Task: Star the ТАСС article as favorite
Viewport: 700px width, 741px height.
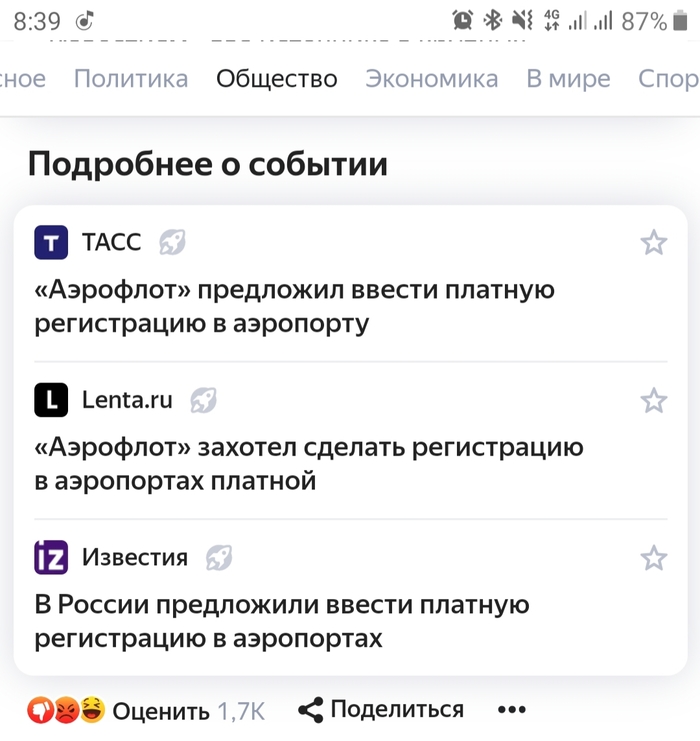Action: 653,242
